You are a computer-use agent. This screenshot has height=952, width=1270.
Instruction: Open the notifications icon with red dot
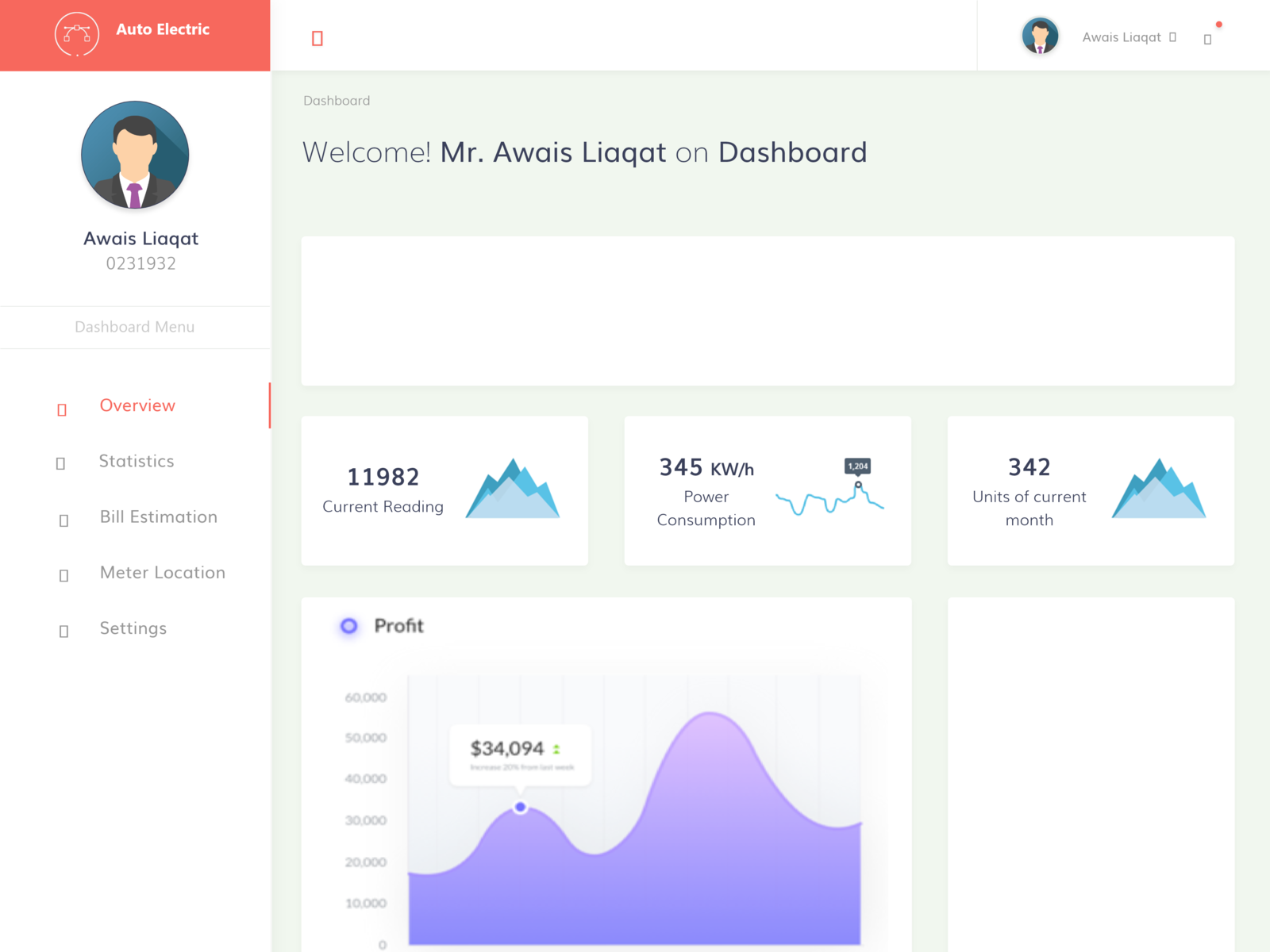click(x=1208, y=39)
